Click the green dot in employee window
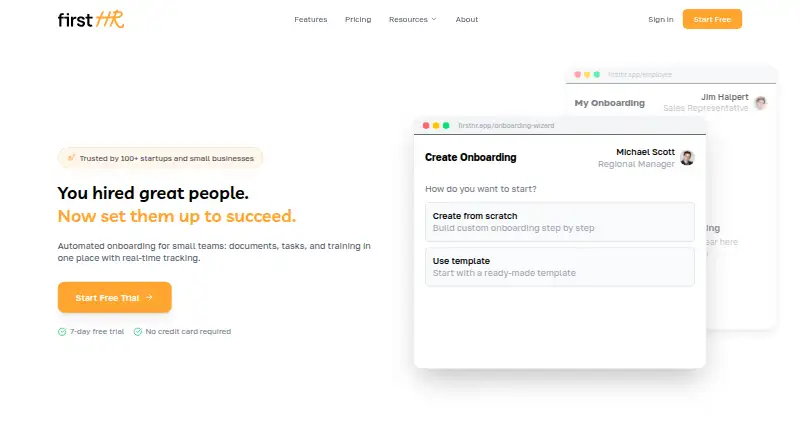The width and height of the screenshot is (800, 440). [x=597, y=75]
